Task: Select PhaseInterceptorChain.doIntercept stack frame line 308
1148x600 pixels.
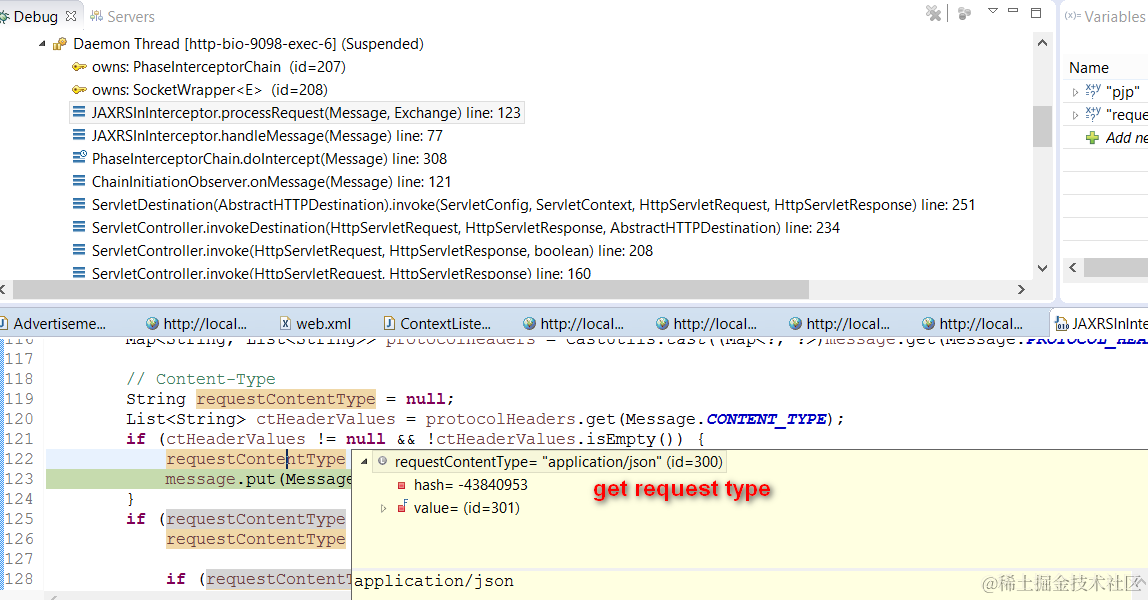Action: [269, 159]
